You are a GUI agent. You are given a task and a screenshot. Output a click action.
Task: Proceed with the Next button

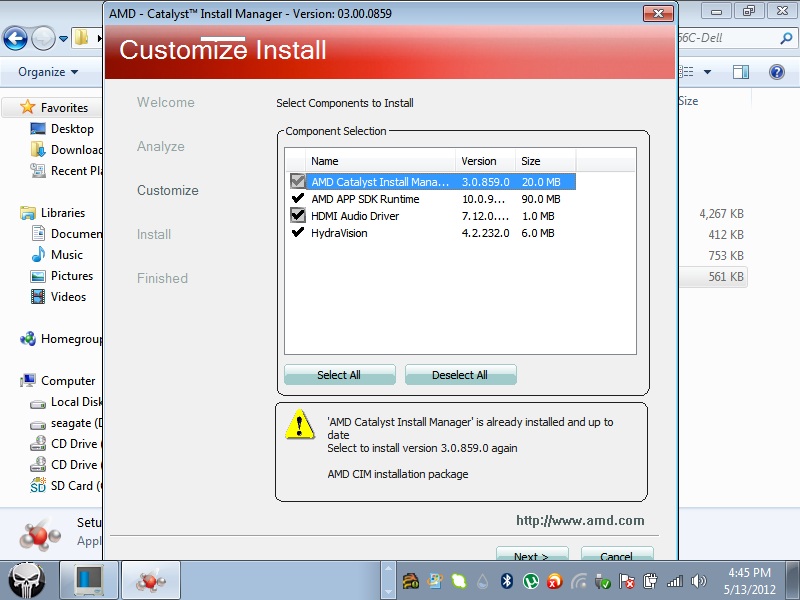coord(532,554)
